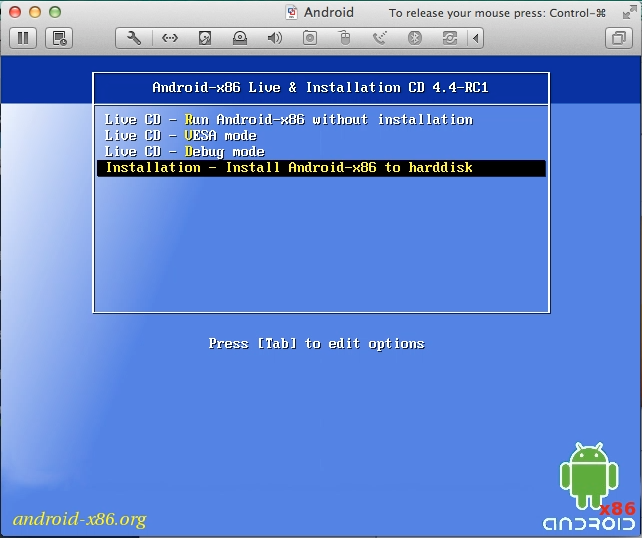Open virtual machine settings wrench
The image size is (642, 538).
pos(134,38)
